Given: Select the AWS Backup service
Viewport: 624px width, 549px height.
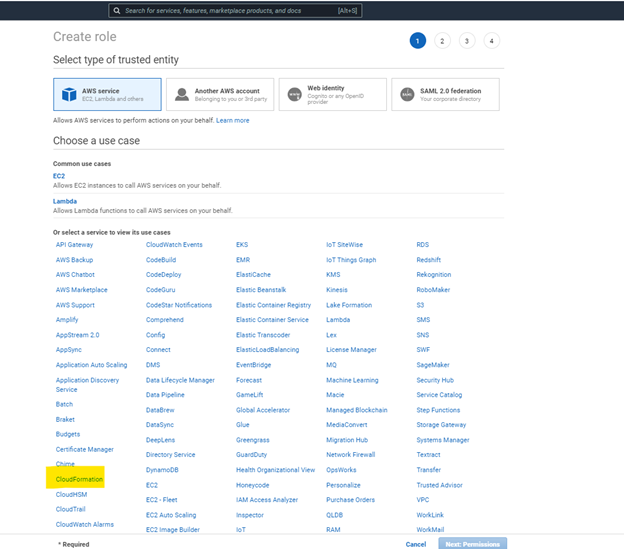Looking at the screenshot, I should [74, 260].
